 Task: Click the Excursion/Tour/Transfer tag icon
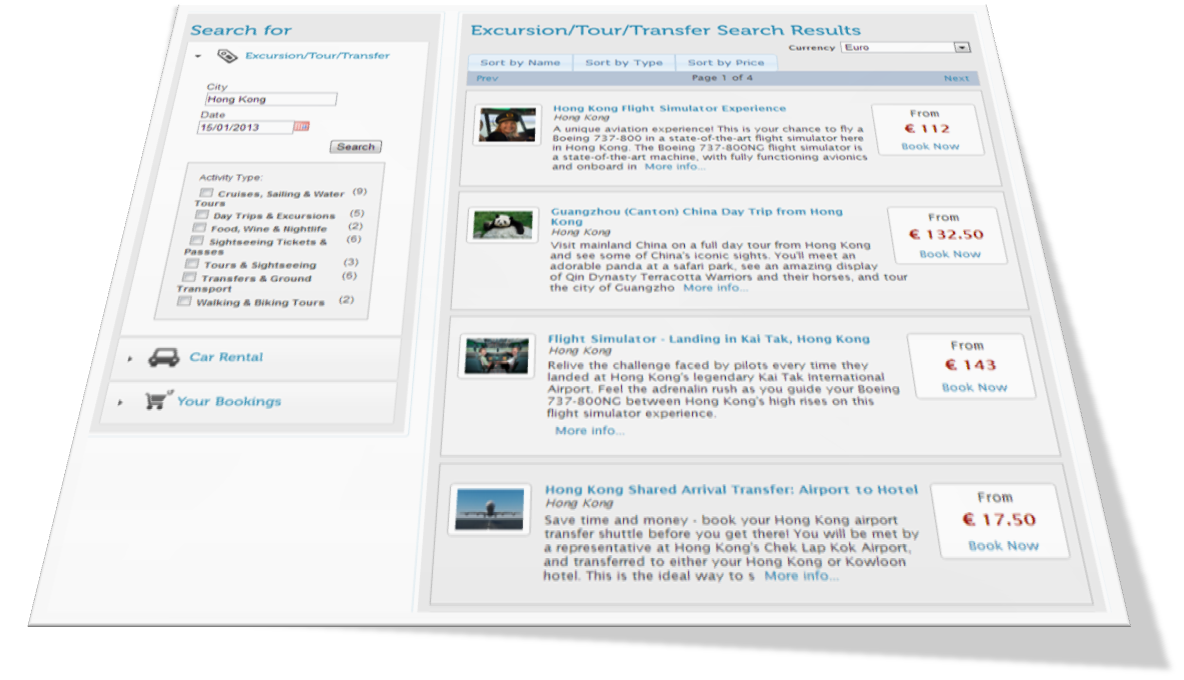click(227, 56)
